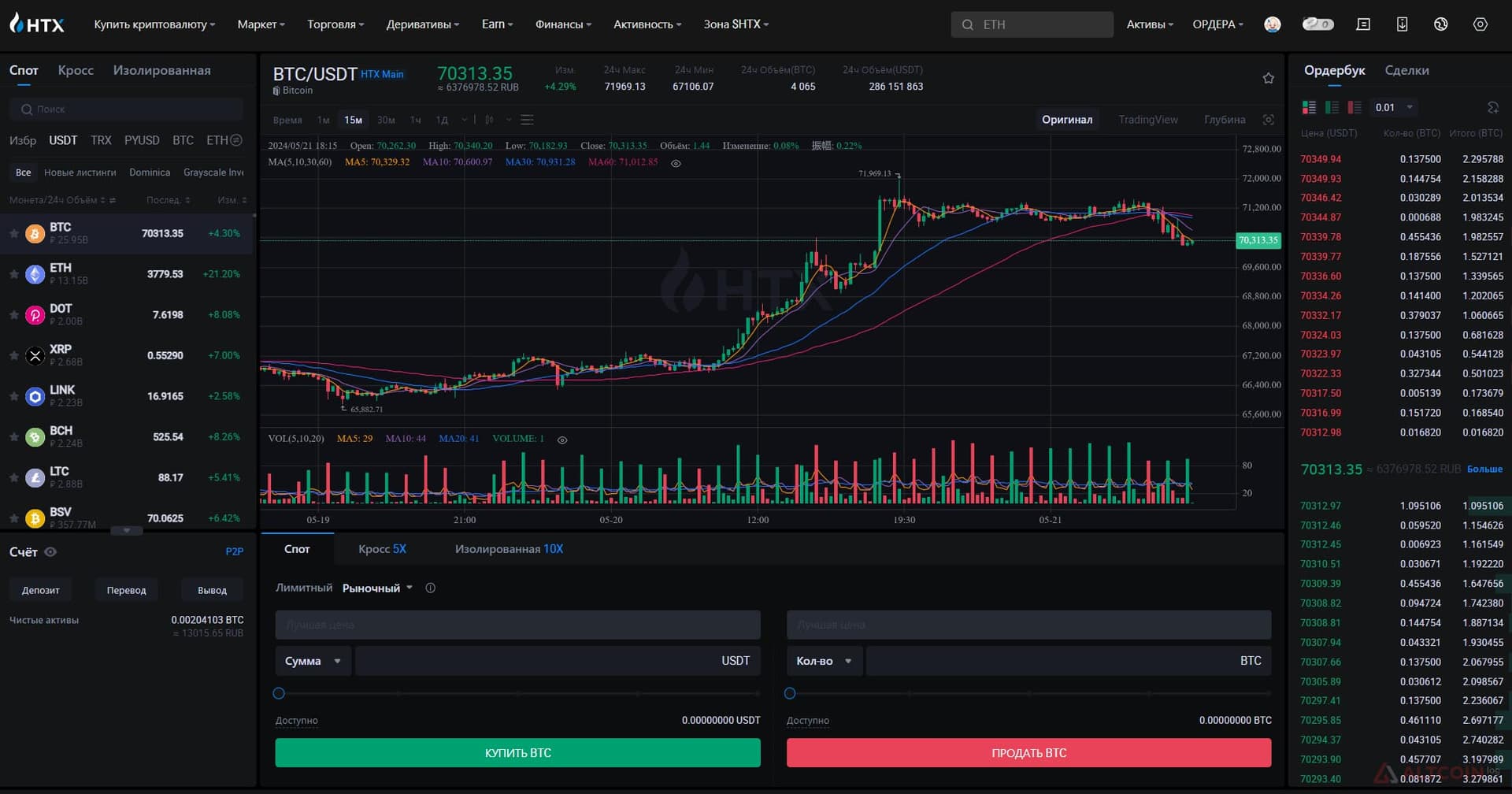Hide account balance via eye next to Счёт
1512x794 pixels.
click(50, 551)
